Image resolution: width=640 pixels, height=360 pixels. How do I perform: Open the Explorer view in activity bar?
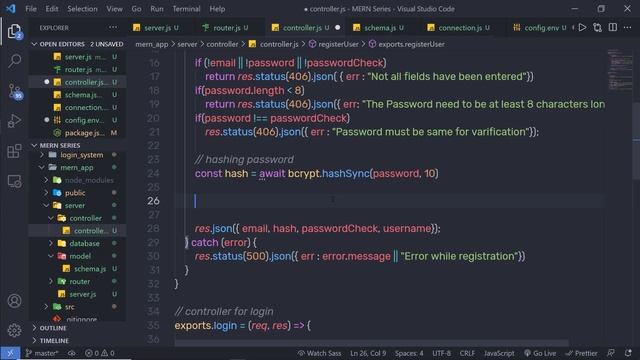coord(14,31)
